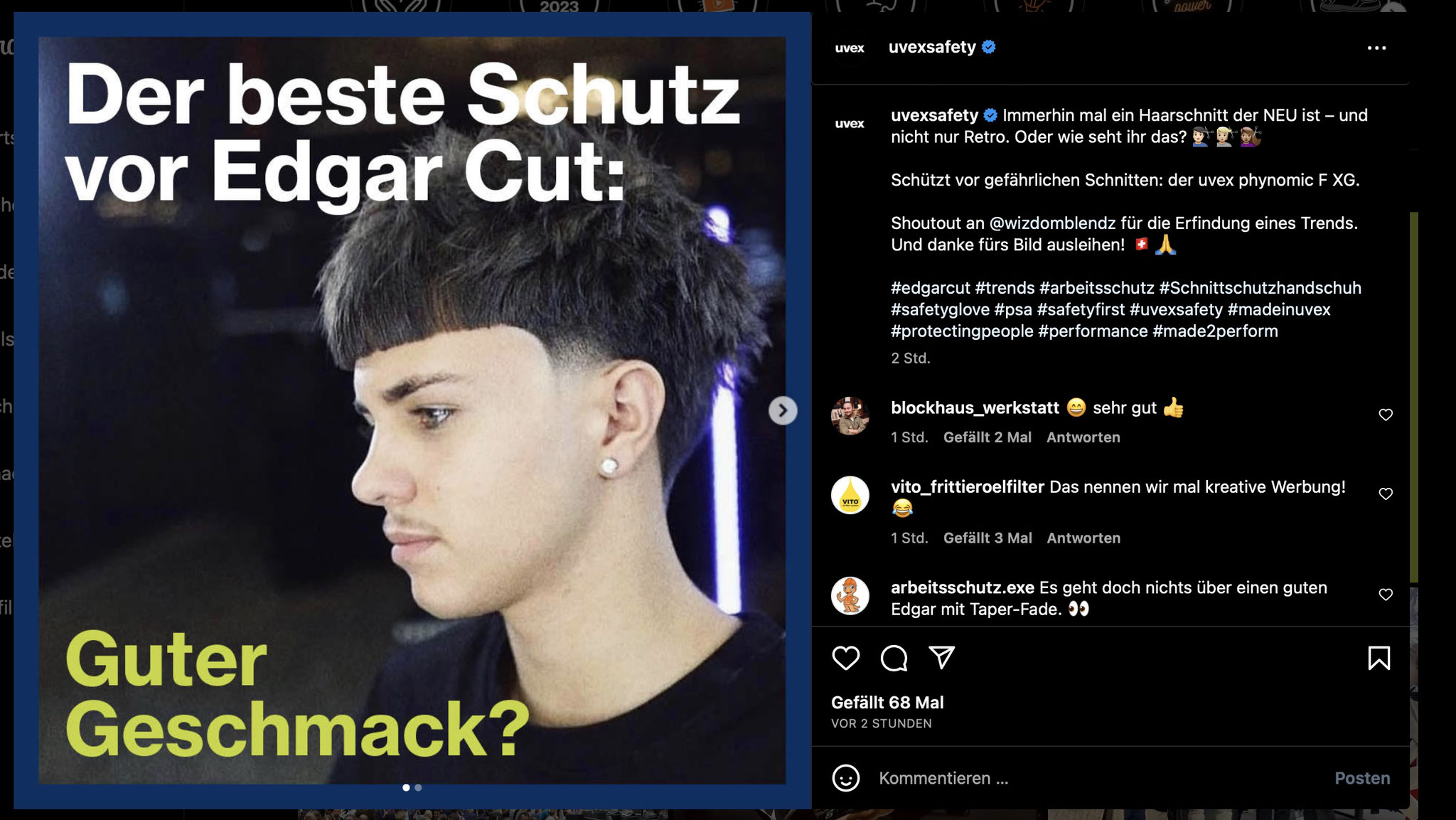
Task: Open arbeitsschutz.exe avatar
Action: click(x=850, y=596)
